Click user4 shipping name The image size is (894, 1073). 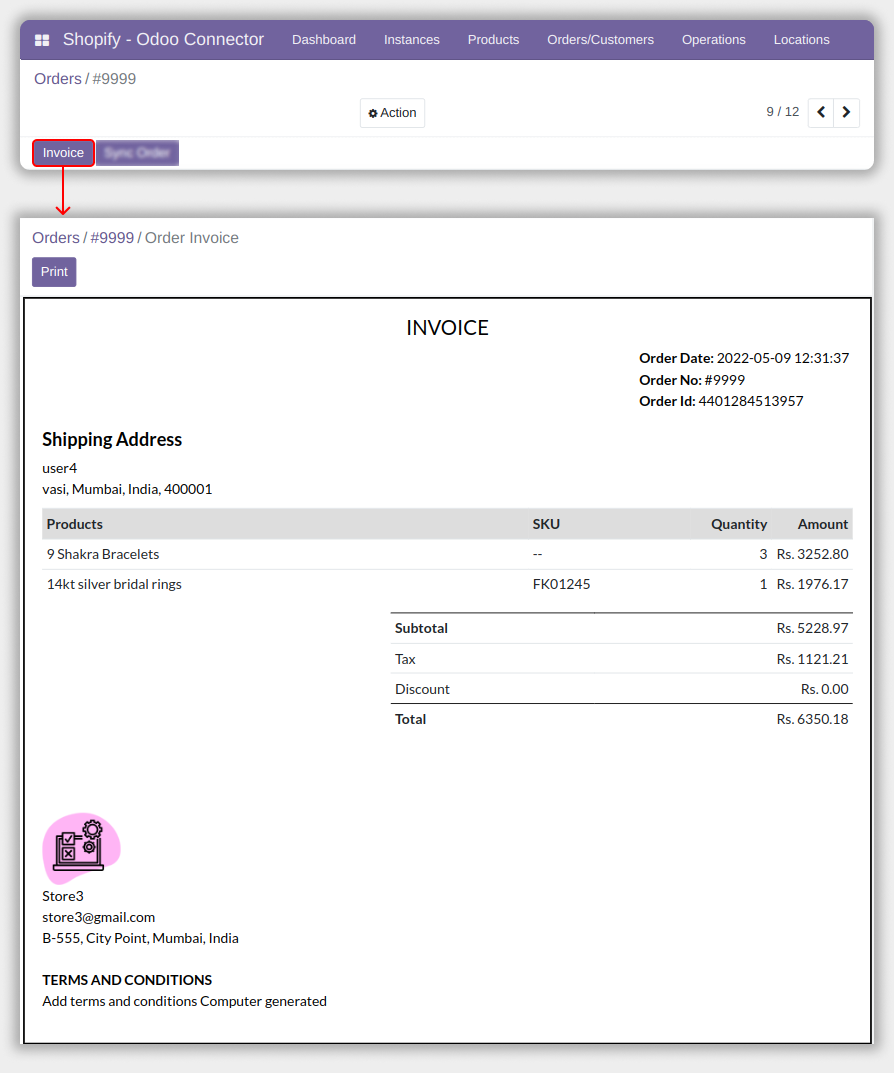[x=60, y=468]
